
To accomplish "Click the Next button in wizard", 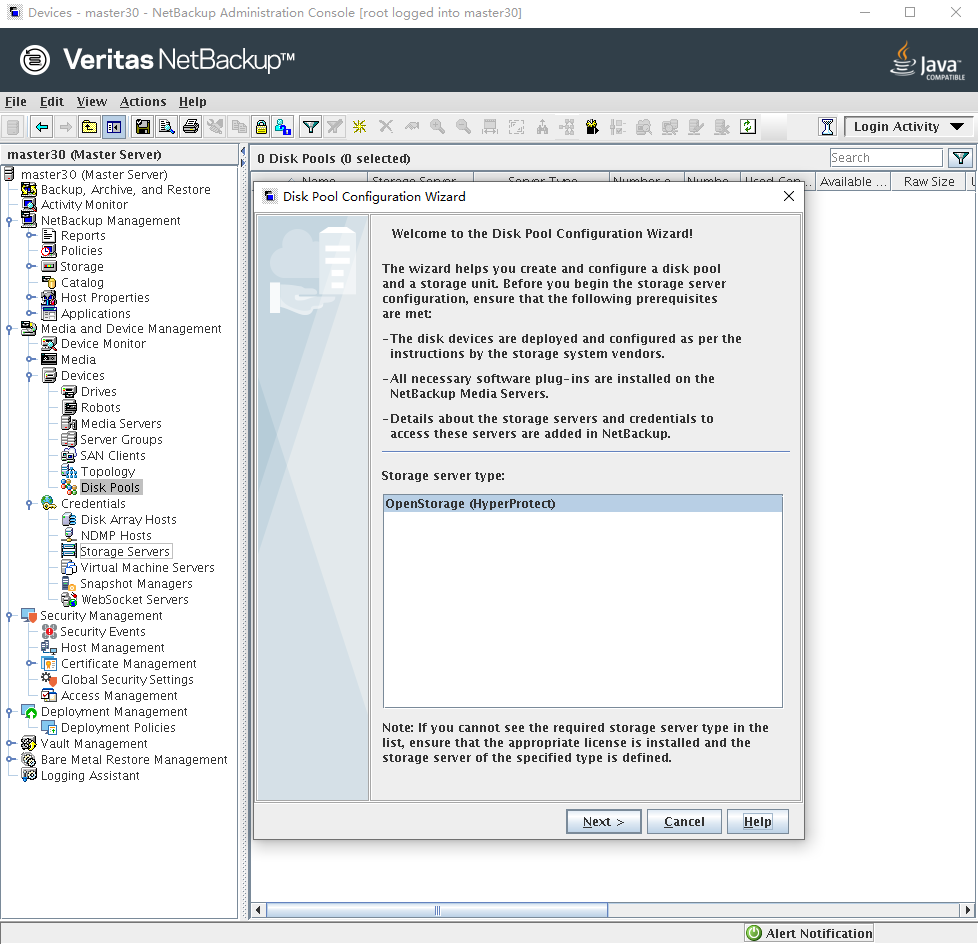I will click(x=603, y=821).
